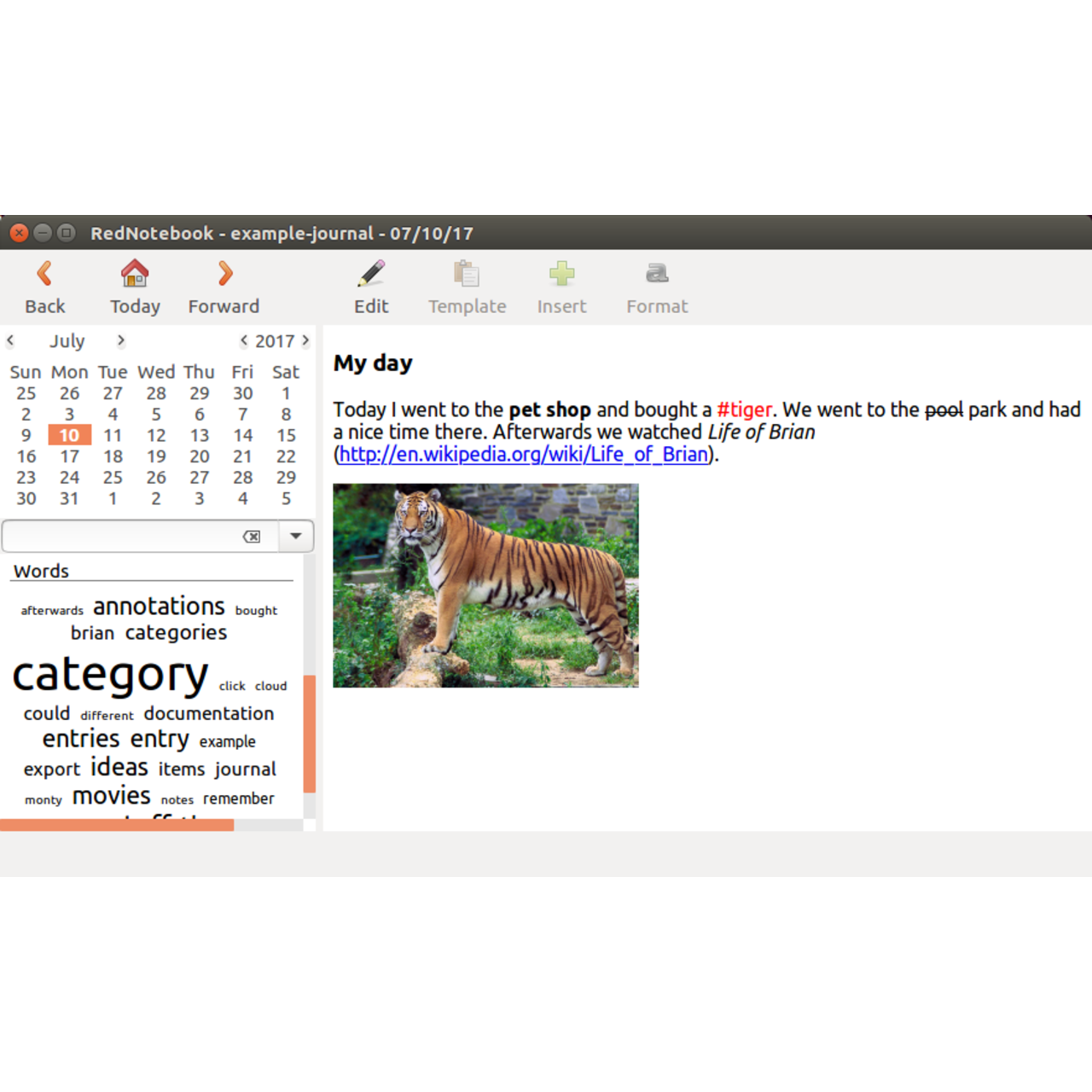The width and height of the screenshot is (1092, 1092).
Task: Select 'movies' in the word cloud
Action: (112, 795)
